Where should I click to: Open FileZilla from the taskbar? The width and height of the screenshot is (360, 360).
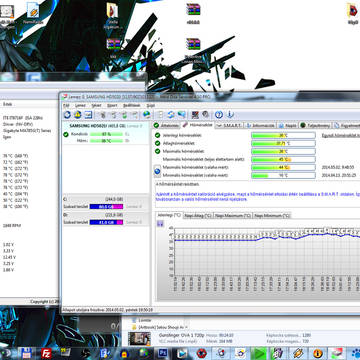point(46,353)
